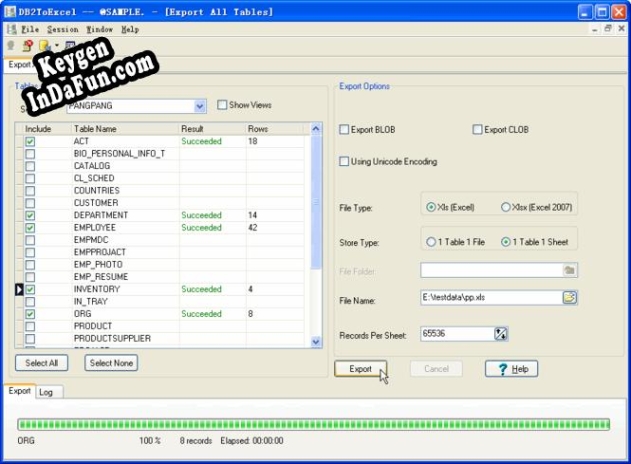631x464 pixels.
Task: Click the green export progress bar
Action: pos(313,425)
